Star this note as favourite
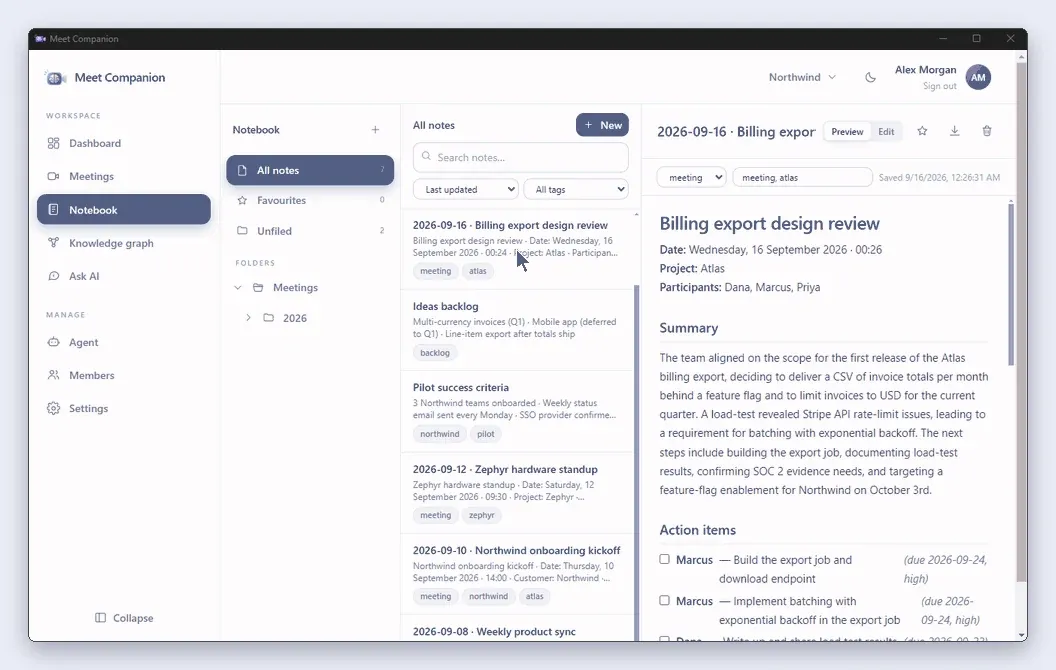The height and width of the screenshot is (670, 1056). (x=922, y=131)
